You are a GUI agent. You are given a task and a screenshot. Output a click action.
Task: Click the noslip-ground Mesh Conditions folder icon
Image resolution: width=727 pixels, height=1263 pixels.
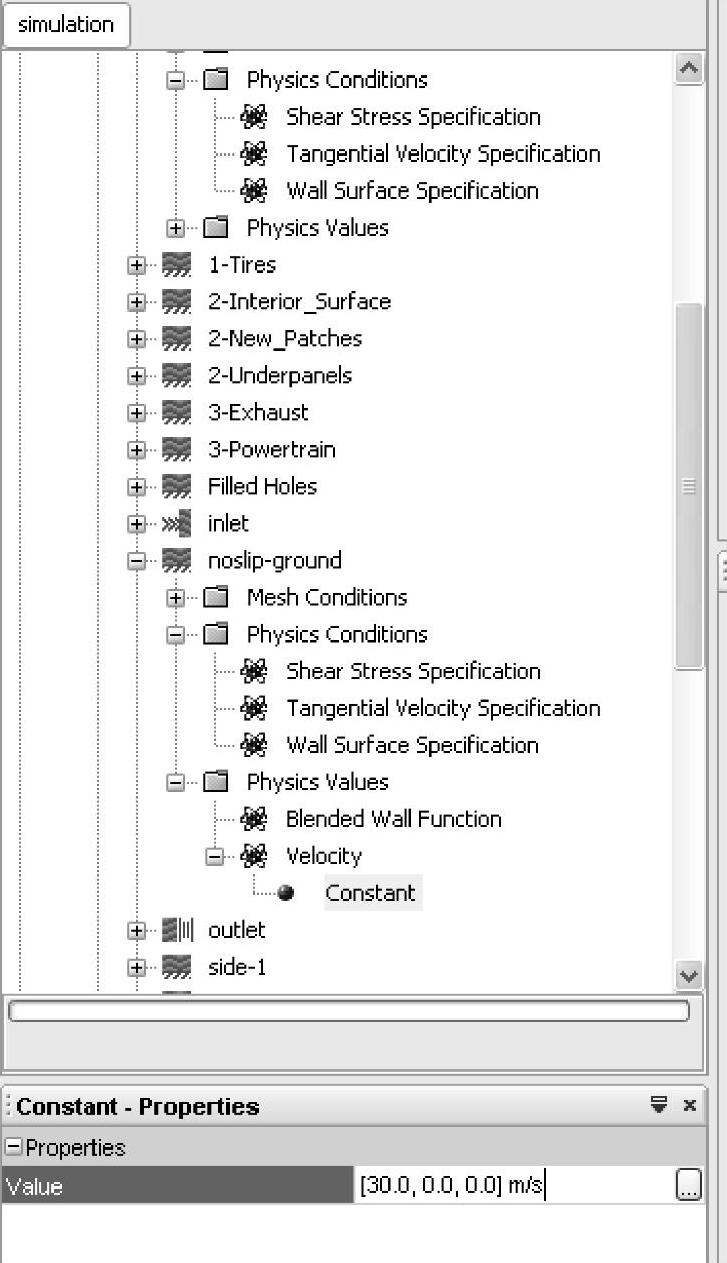(215, 597)
